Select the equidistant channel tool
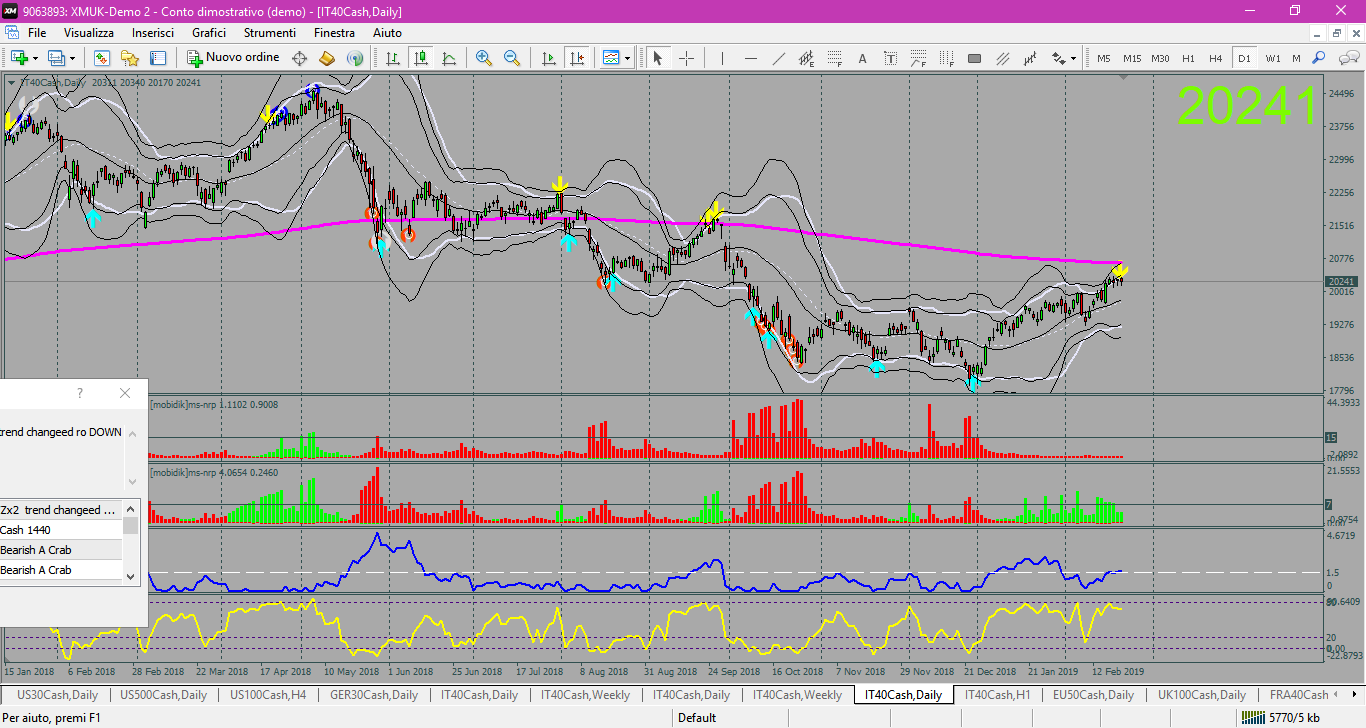1366x728 pixels. [806, 58]
